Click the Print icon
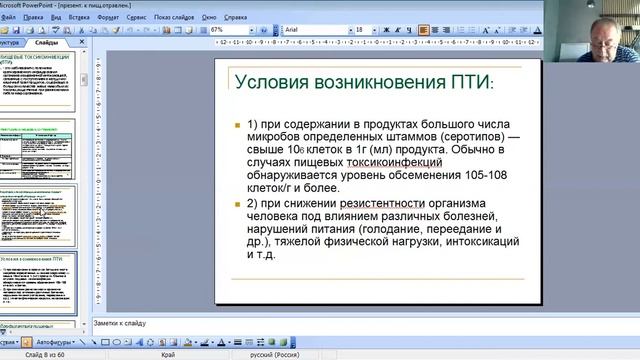This screenshot has width=640, height=360. pos(30,30)
